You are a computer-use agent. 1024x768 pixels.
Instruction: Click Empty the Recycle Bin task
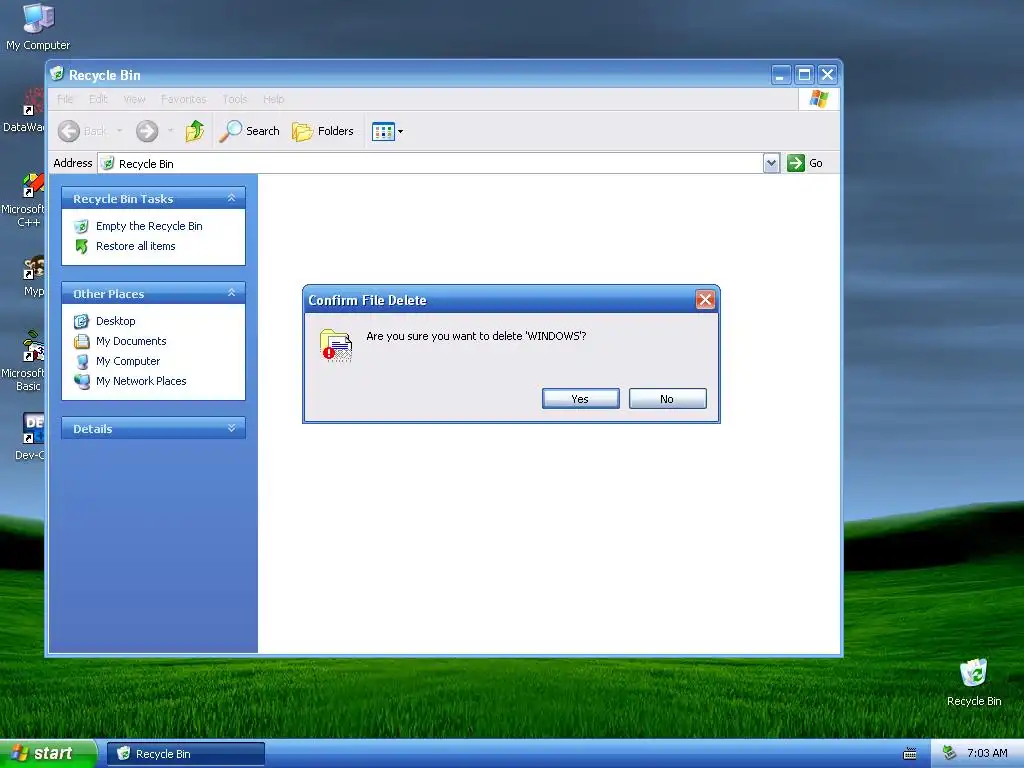pyautogui.click(x=149, y=226)
